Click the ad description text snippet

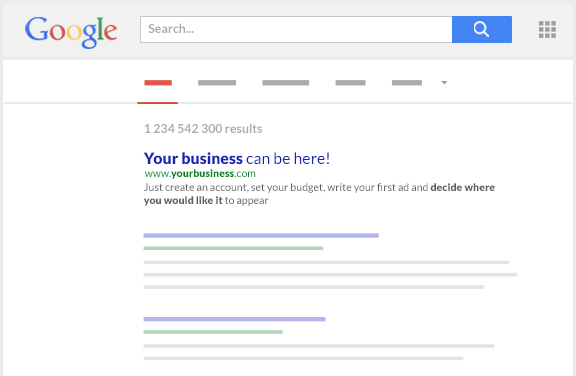tap(319, 194)
